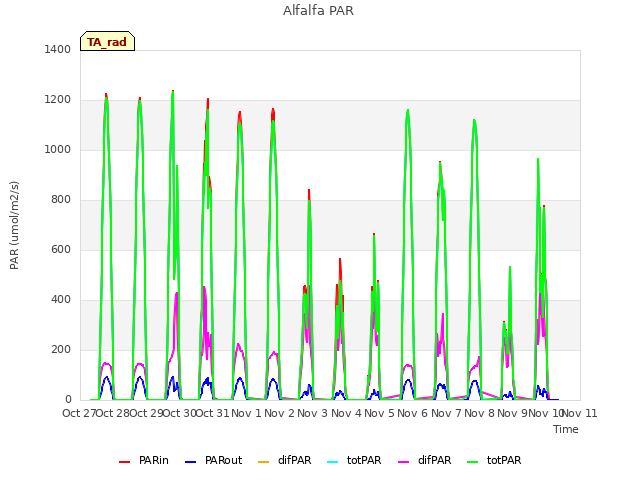Click the 800 y-axis tick label

coord(61,200)
